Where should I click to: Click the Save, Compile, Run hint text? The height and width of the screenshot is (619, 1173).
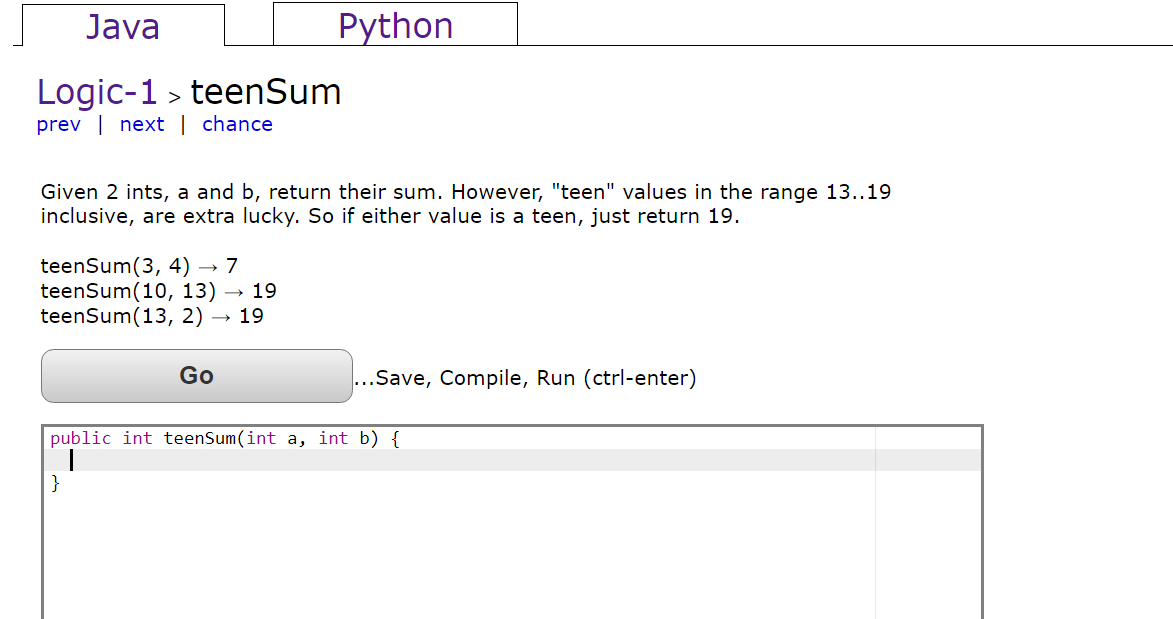coord(525,378)
